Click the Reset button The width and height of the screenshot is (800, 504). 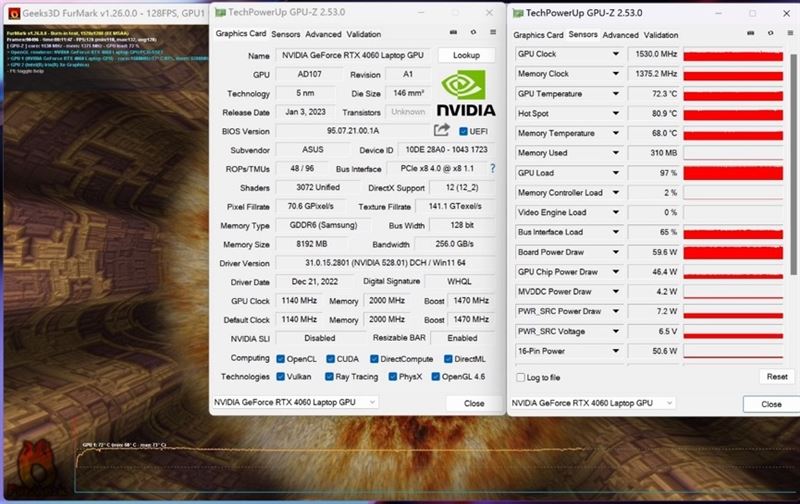pos(777,376)
